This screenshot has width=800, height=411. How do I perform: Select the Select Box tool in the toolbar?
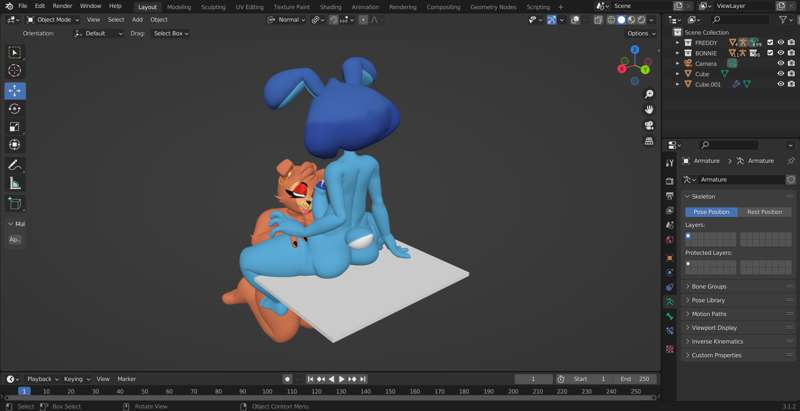click(x=15, y=53)
